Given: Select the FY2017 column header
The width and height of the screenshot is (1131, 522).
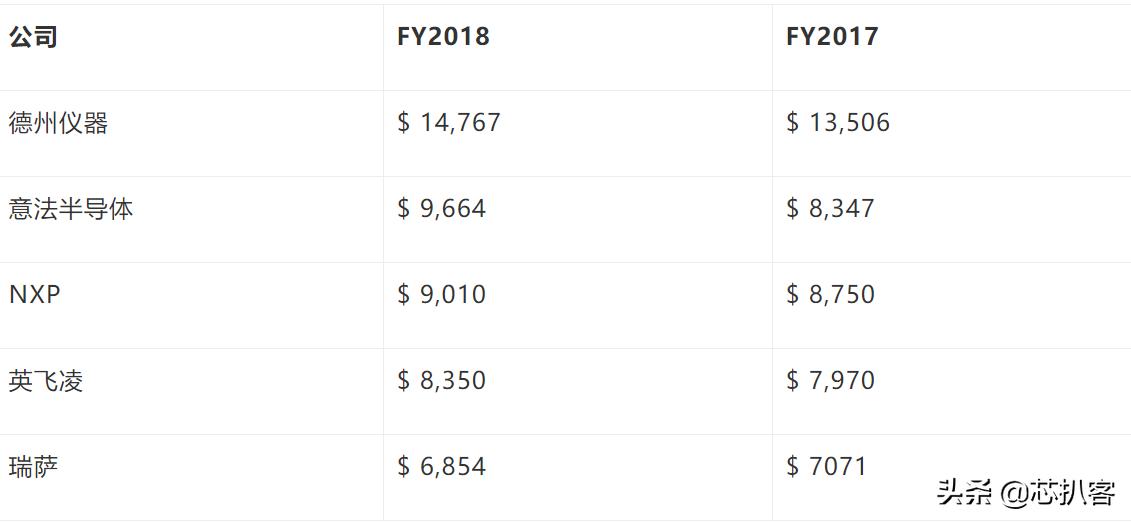Looking at the screenshot, I should point(832,37).
